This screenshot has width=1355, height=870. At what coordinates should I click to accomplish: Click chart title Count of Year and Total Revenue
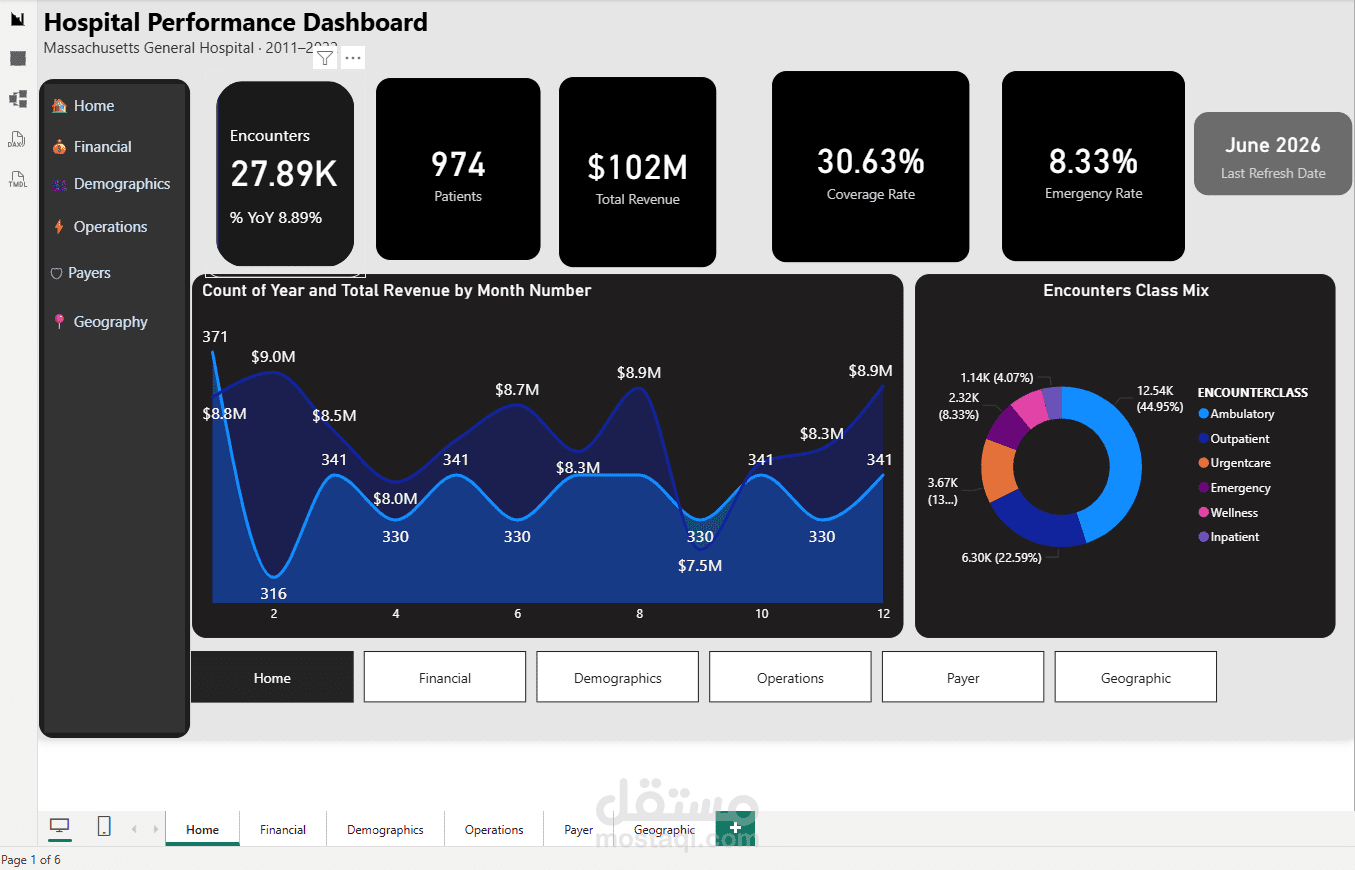tap(397, 291)
